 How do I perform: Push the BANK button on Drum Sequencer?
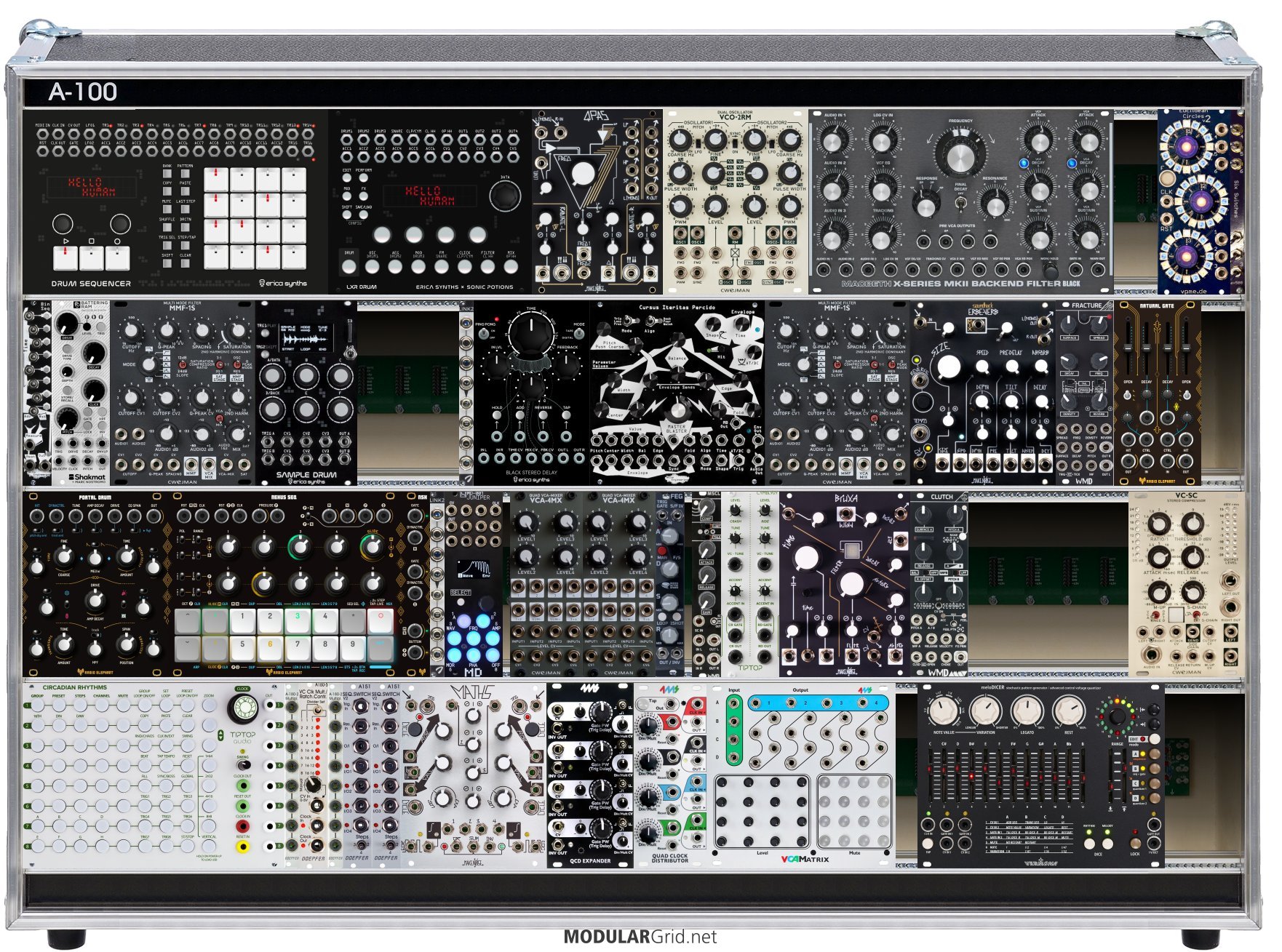point(167,175)
